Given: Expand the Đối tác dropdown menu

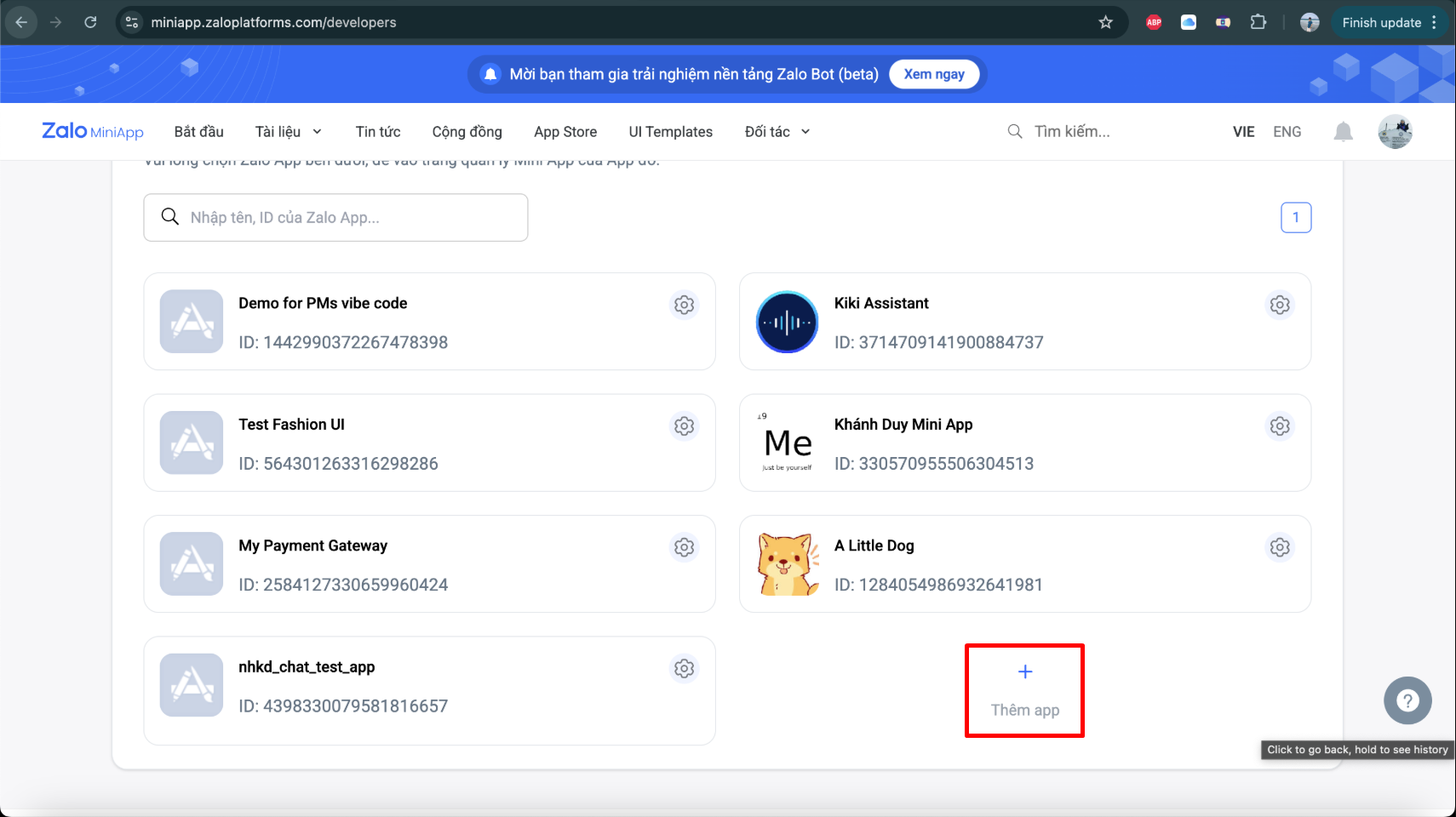Looking at the screenshot, I should [777, 132].
